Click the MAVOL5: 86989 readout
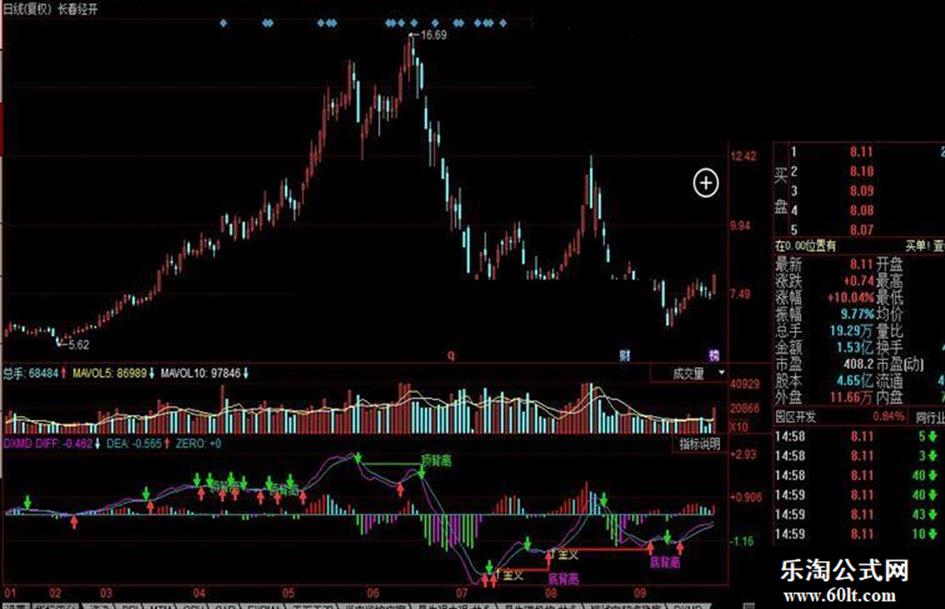The image size is (945, 609). 110,374
